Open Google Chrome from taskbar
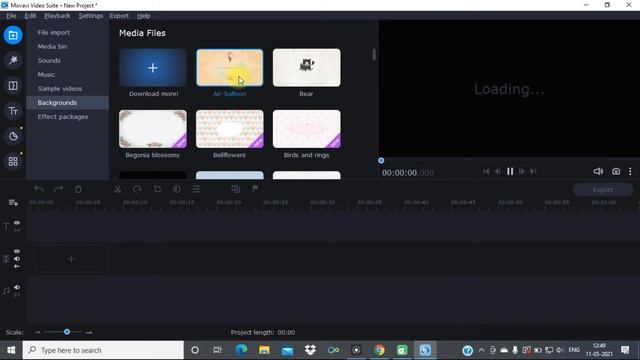 tap(379, 350)
